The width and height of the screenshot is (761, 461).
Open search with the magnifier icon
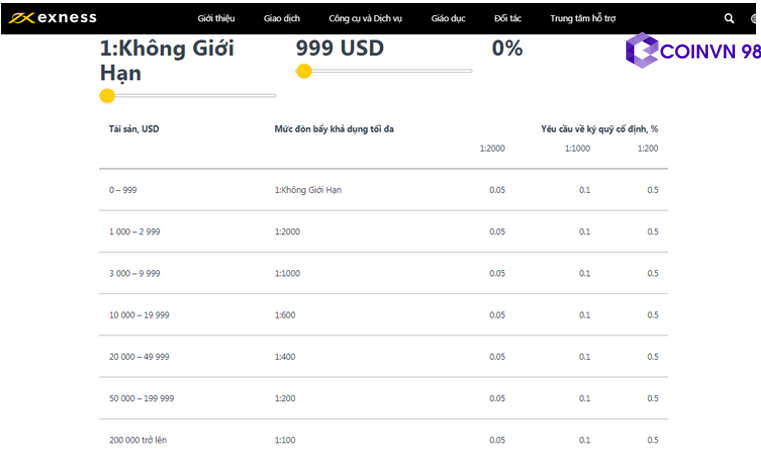[x=729, y=18]
